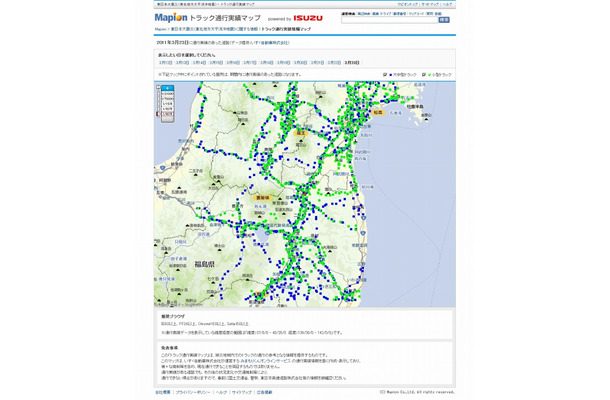Click the ISUZU logo
The height and width of the screenshot is (400, 610).
[308, 18]
